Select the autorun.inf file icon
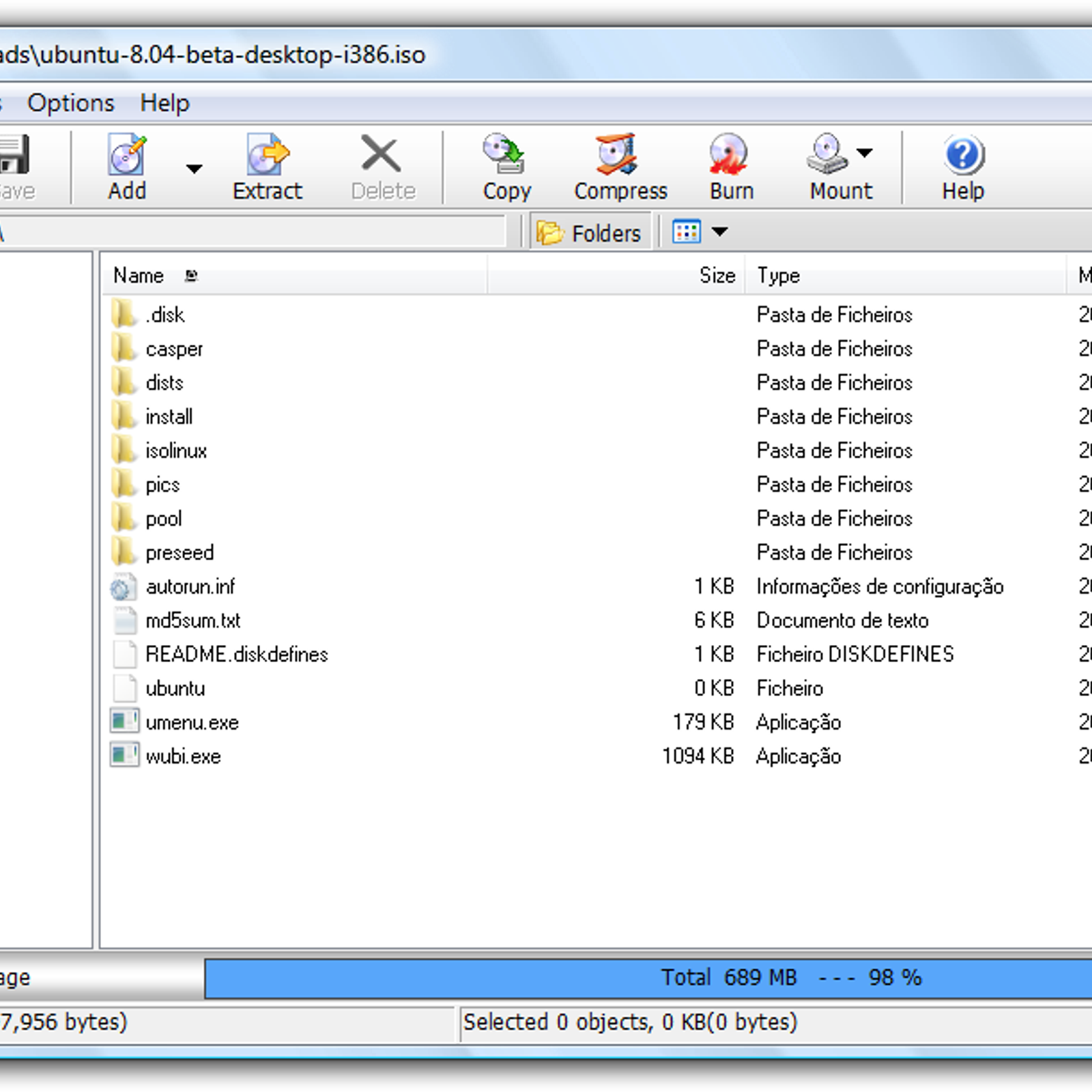 pyautogui.click(x=123, y=587)
